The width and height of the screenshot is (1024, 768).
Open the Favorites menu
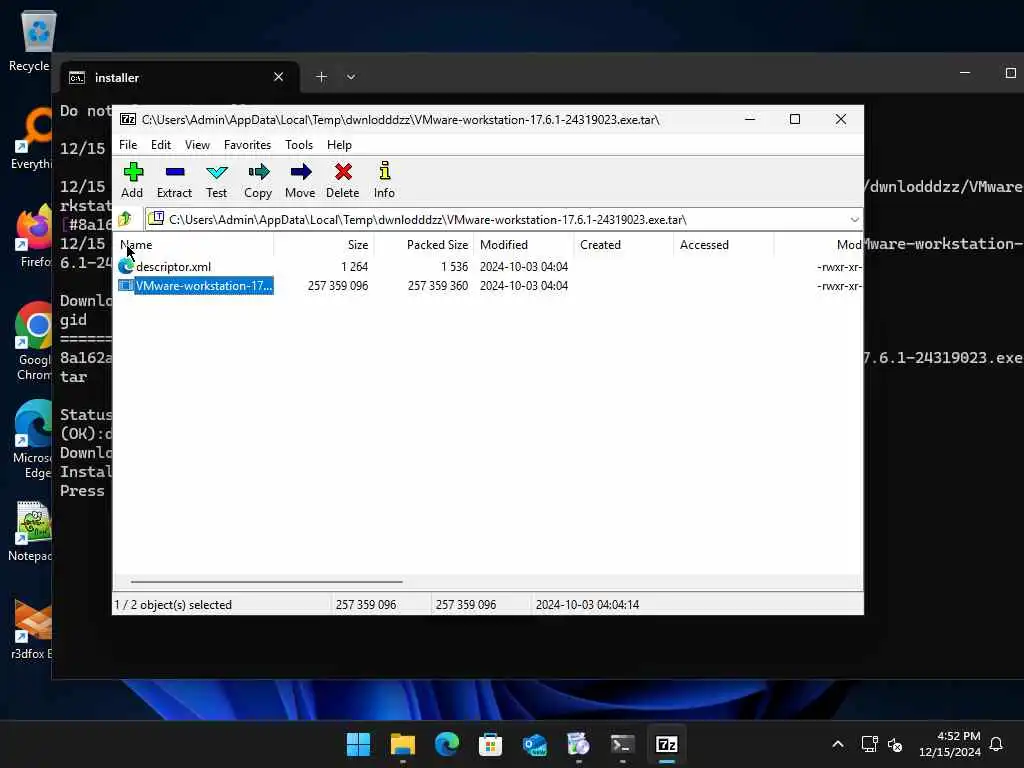tap(248, 145)
